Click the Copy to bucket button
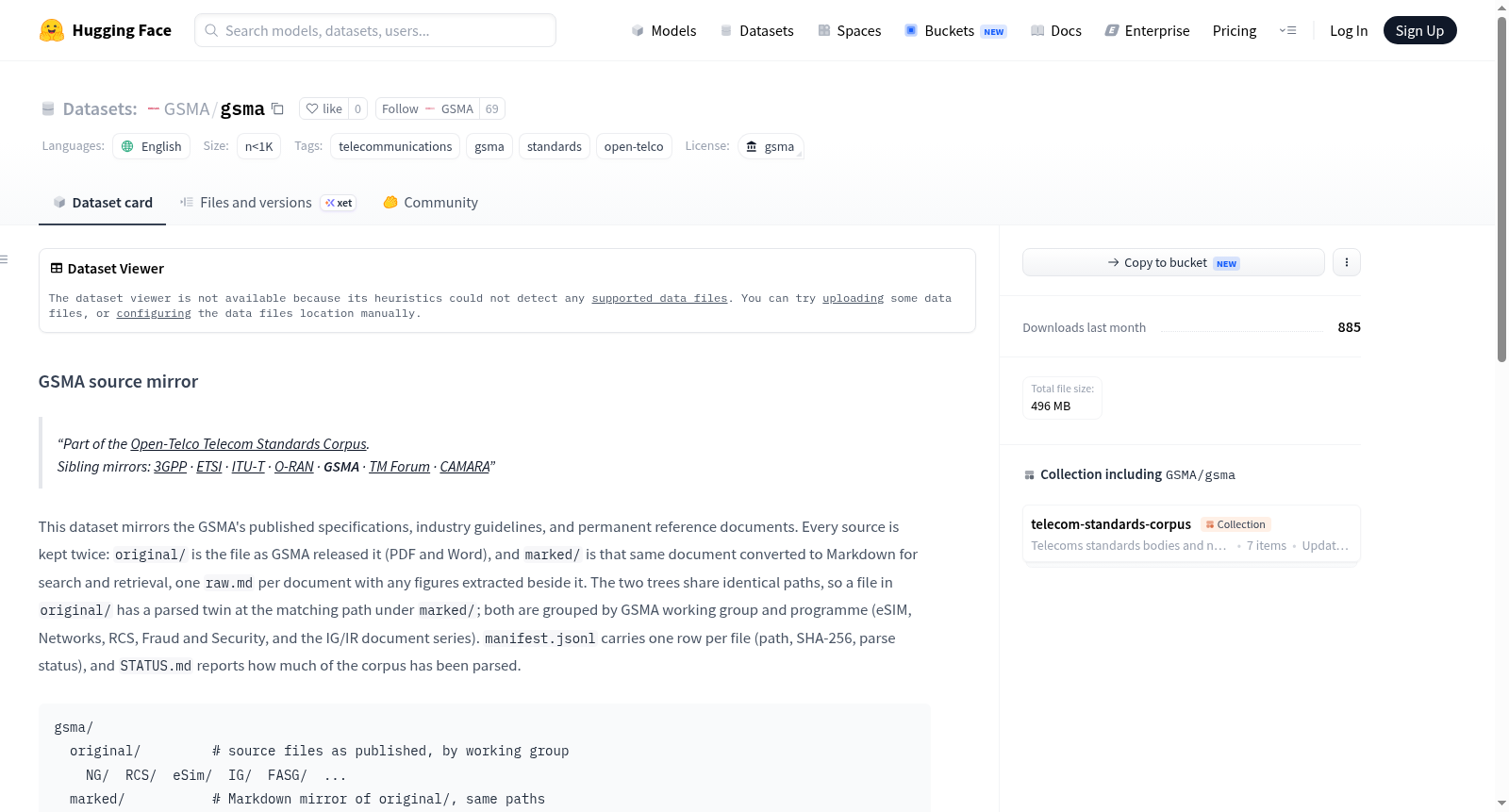The height and width of the screenshot is (812, 1509). [1173, 262]
